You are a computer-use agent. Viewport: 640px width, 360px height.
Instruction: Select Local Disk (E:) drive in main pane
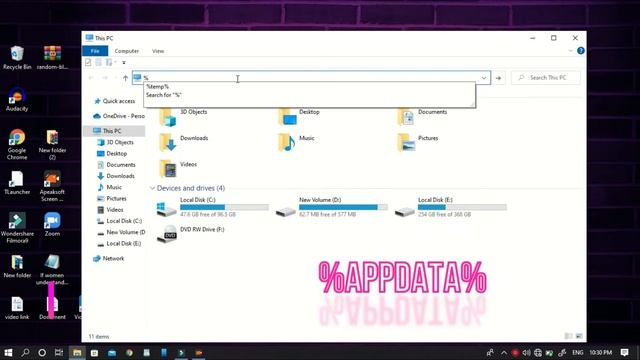click(451, 207)
